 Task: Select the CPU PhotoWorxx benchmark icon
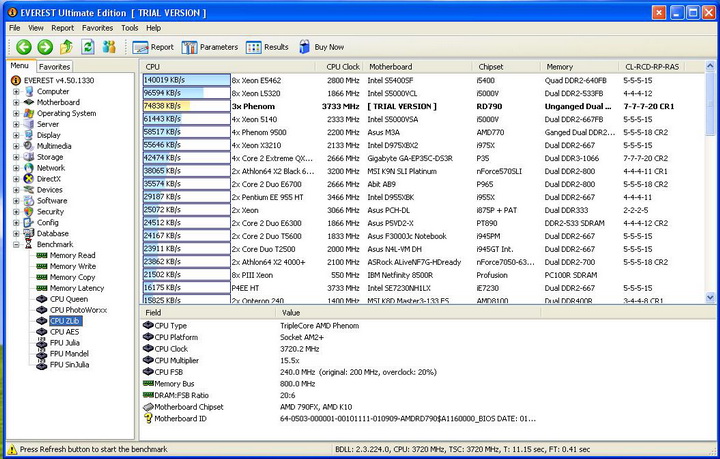[42, 310]
